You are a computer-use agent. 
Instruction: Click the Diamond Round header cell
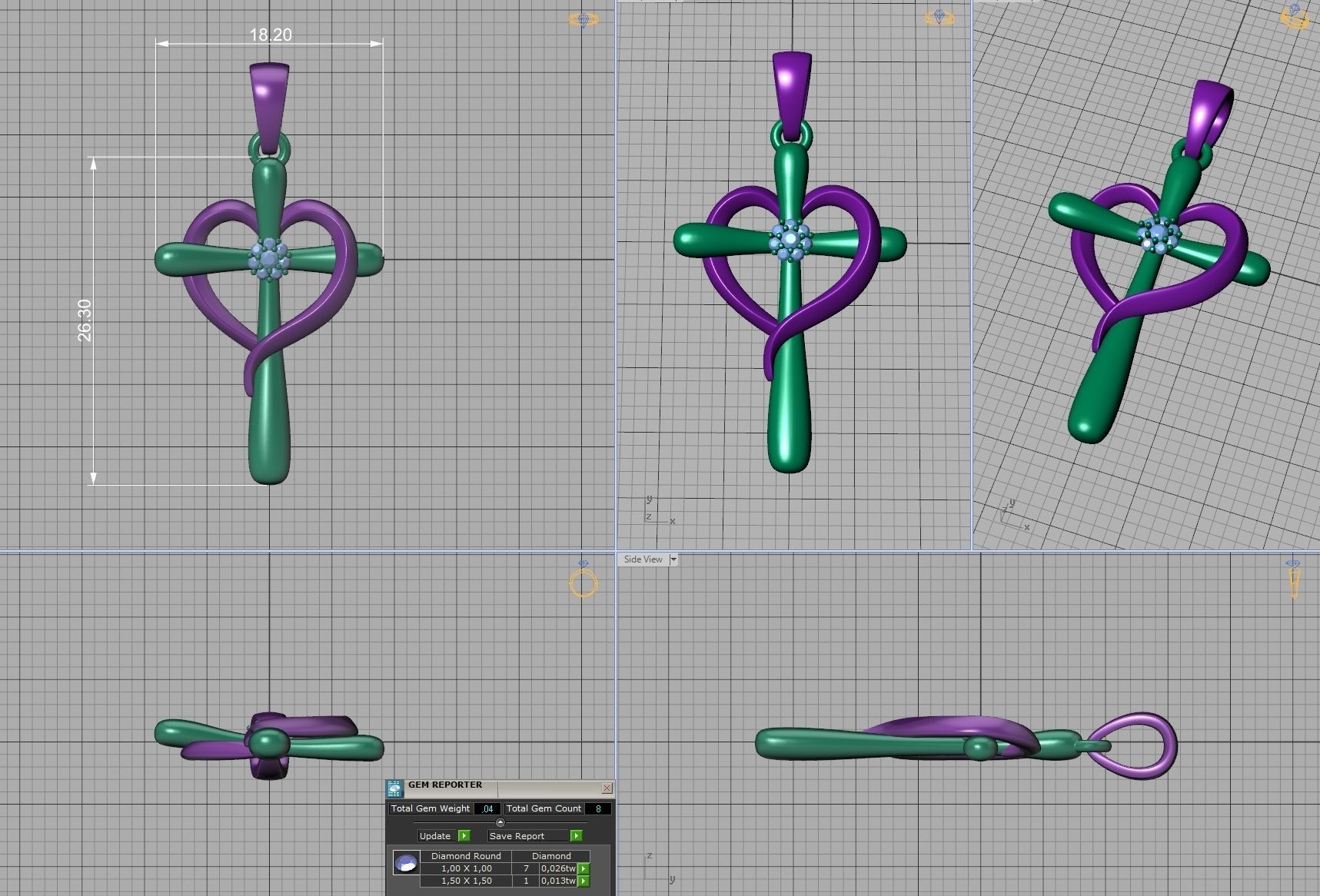pos(466,856)
